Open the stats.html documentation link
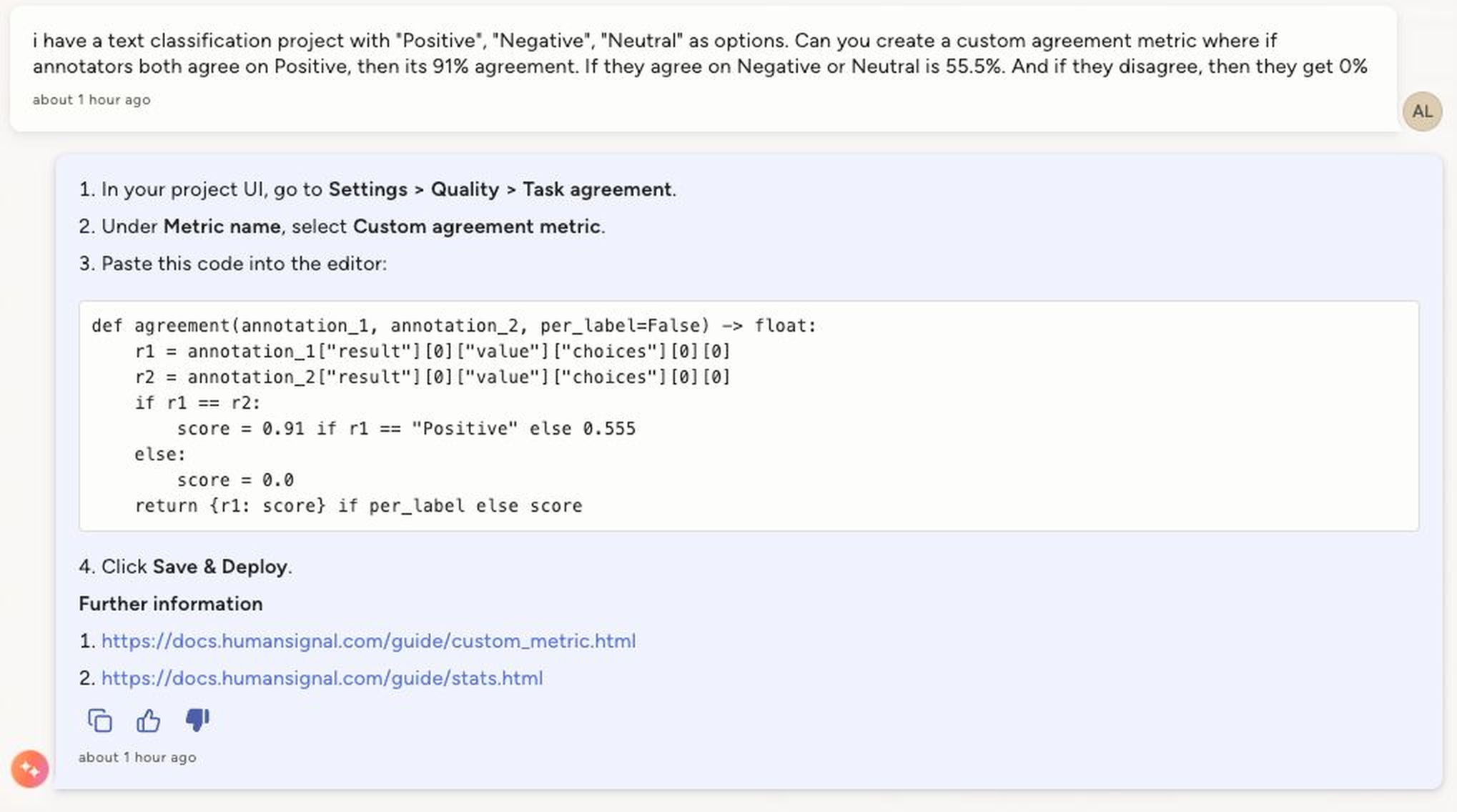The image size is (1457, 812). click(x=322, y=678)
